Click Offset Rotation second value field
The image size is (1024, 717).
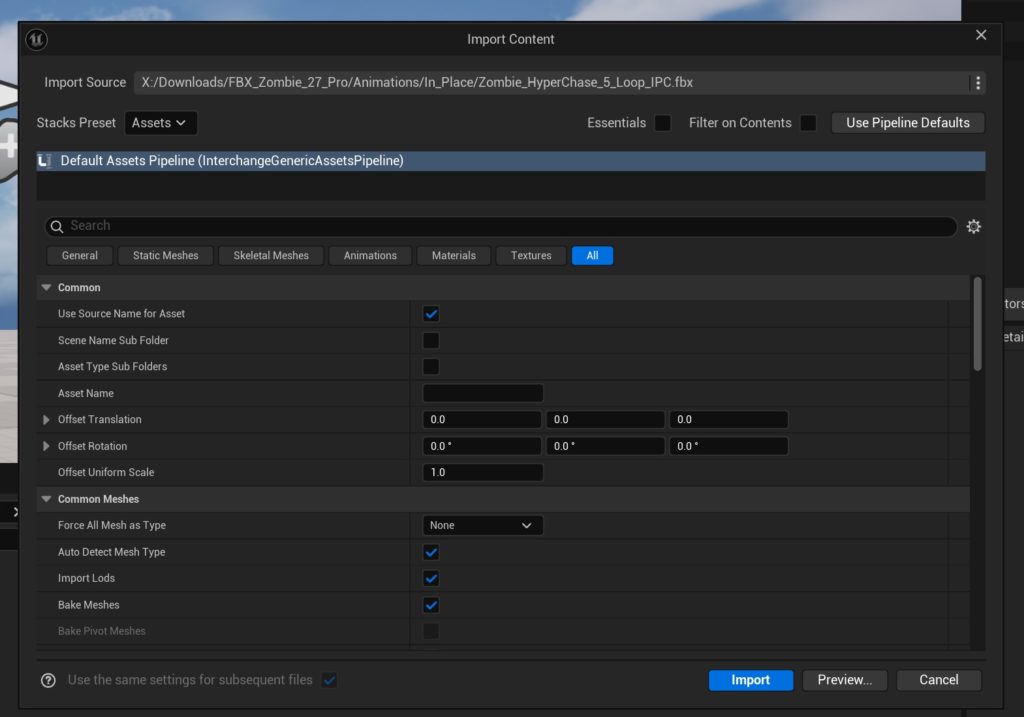tap(605, 446)
